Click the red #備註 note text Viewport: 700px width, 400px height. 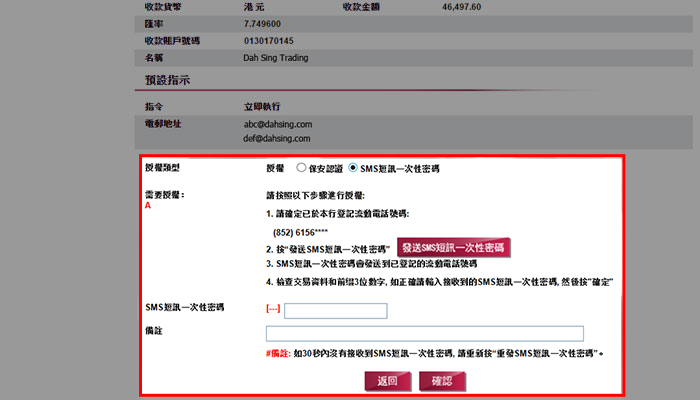278,354
